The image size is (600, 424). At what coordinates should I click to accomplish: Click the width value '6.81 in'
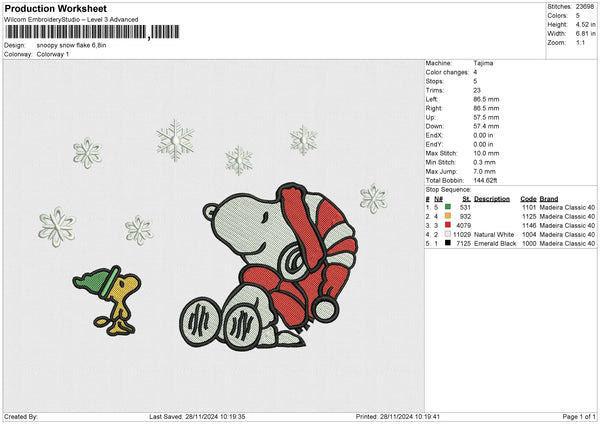coord(585,34)
